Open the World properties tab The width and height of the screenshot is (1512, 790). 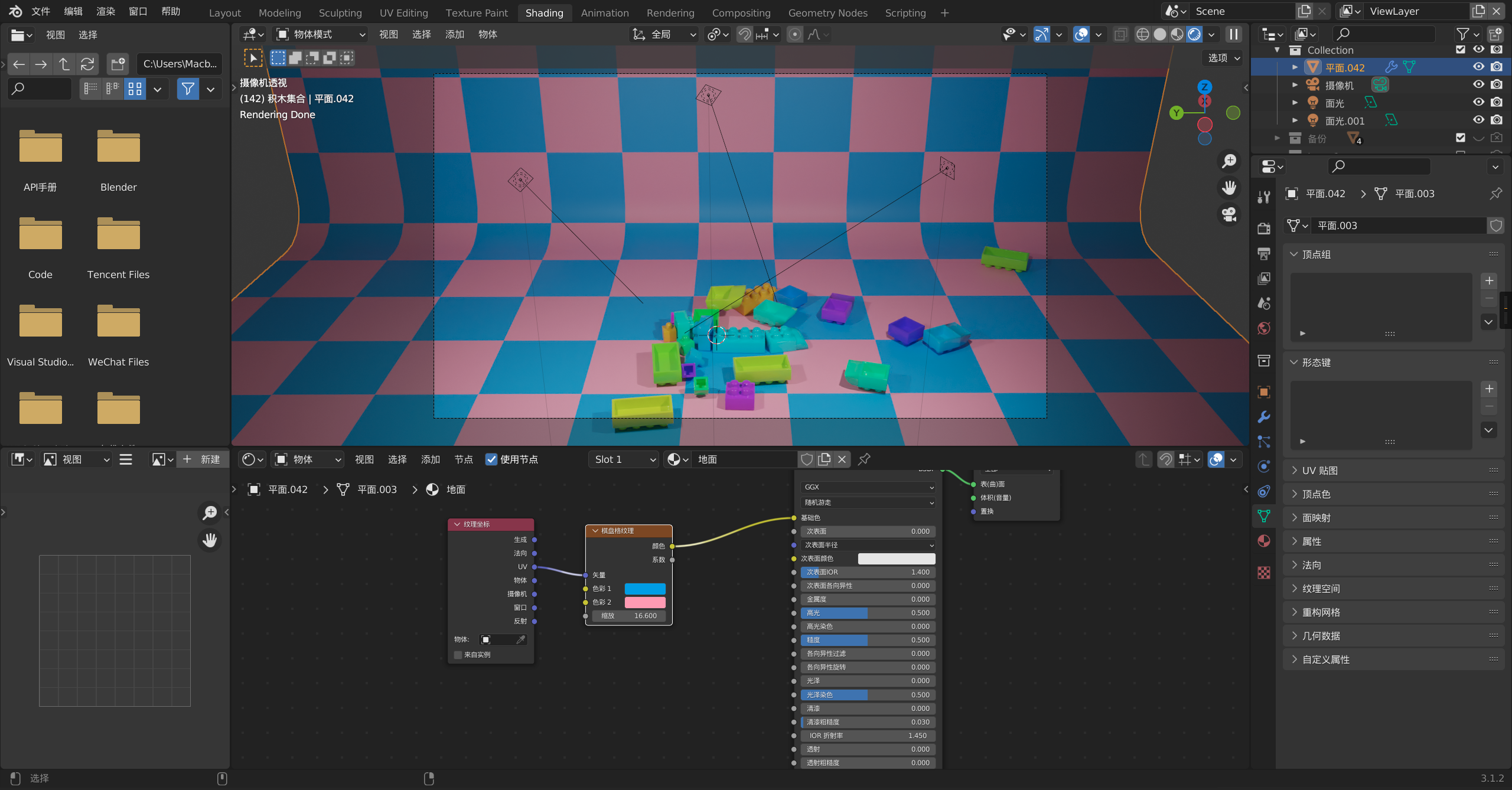point(1264,328)
